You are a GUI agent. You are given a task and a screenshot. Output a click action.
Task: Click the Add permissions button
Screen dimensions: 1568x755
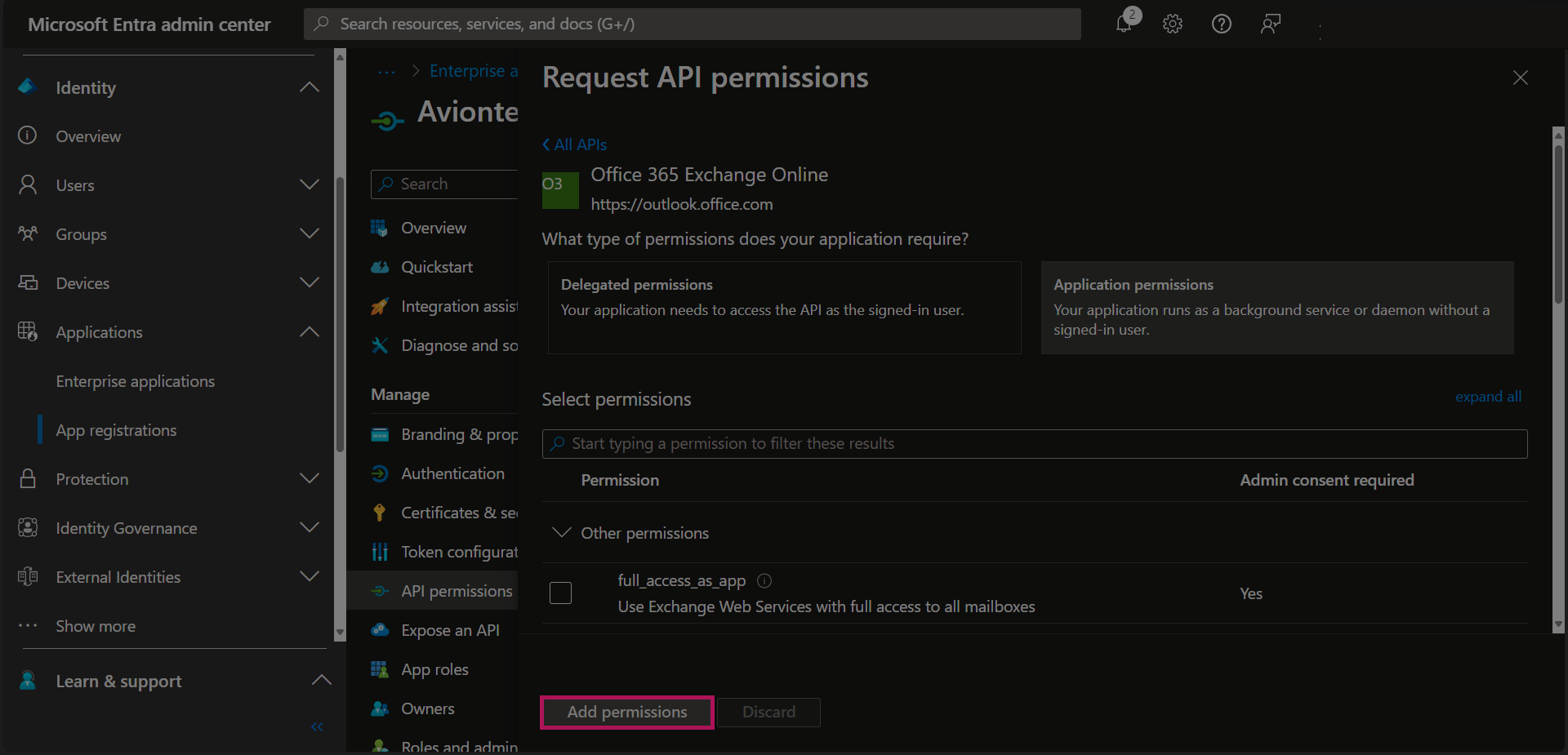[626, 712]
